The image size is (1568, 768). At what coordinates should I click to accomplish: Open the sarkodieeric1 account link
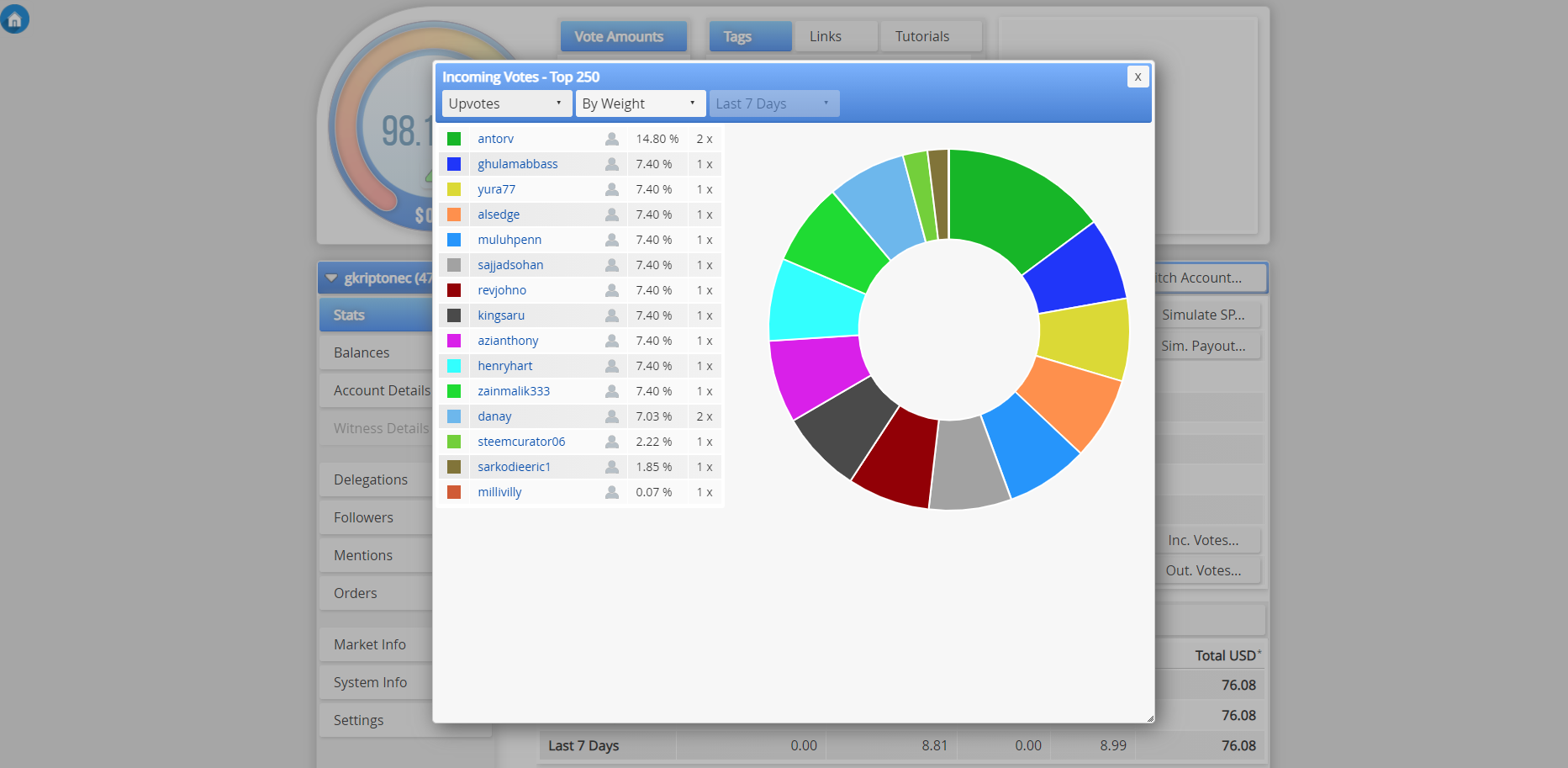(515, 467)
